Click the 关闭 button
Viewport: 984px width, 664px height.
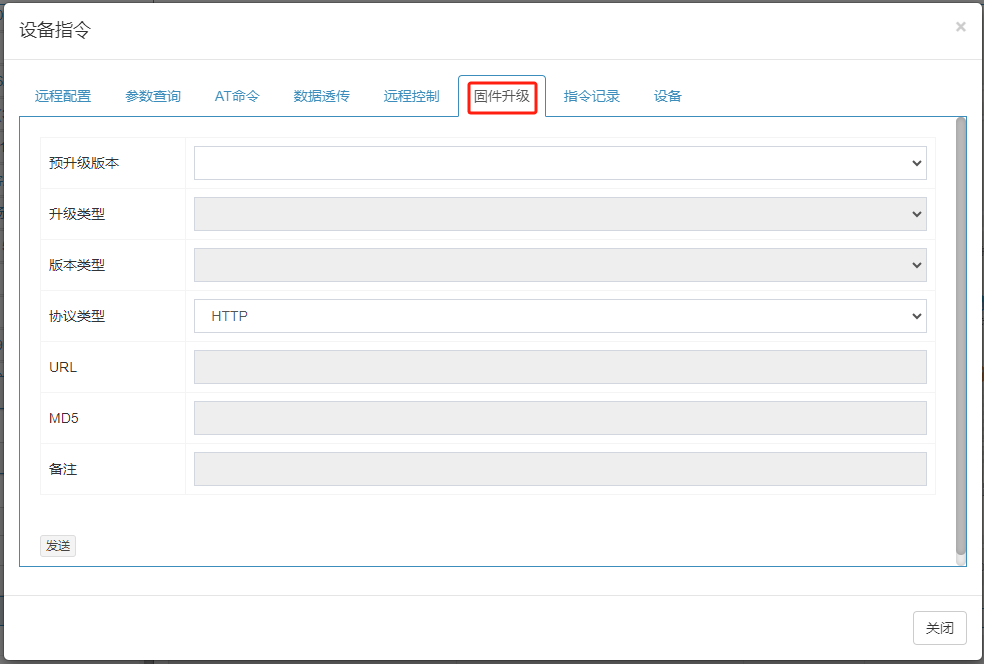pos(939,628)
